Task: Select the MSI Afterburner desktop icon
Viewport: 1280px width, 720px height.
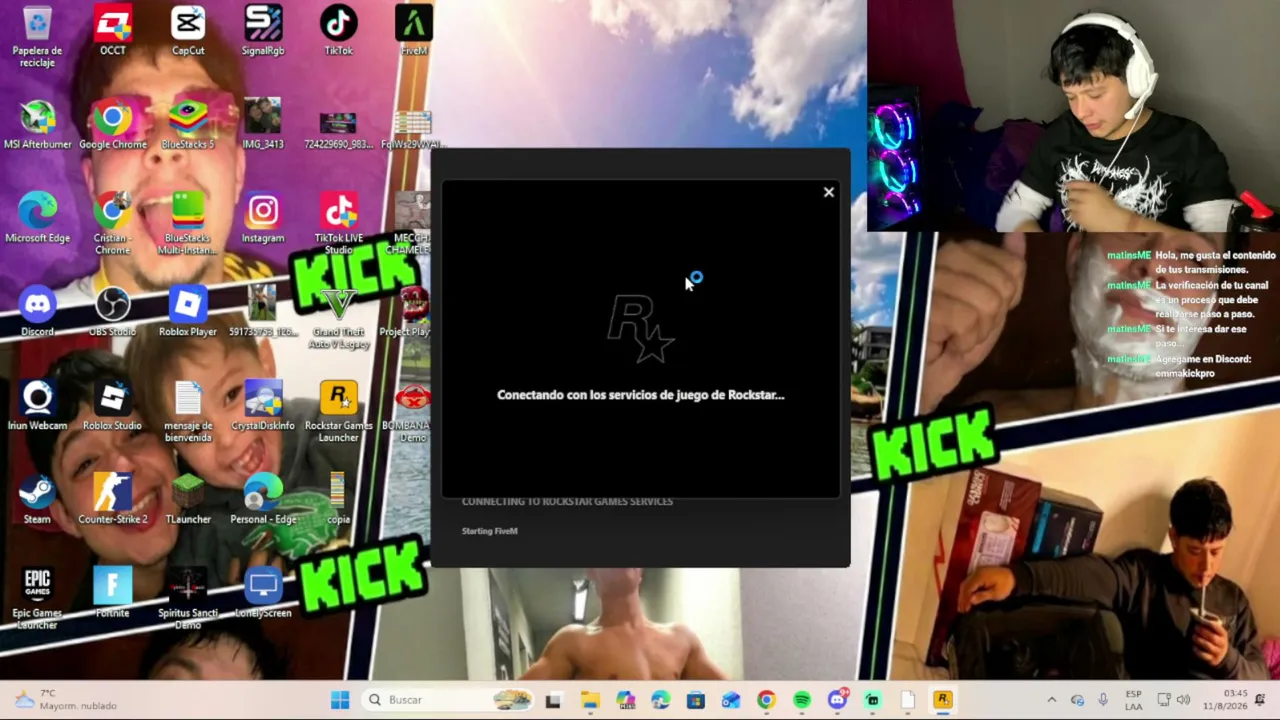Action: coord(37,124)
